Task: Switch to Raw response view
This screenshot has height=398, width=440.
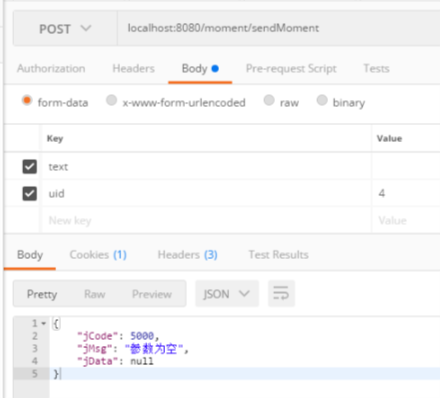Action: [95, 294]
